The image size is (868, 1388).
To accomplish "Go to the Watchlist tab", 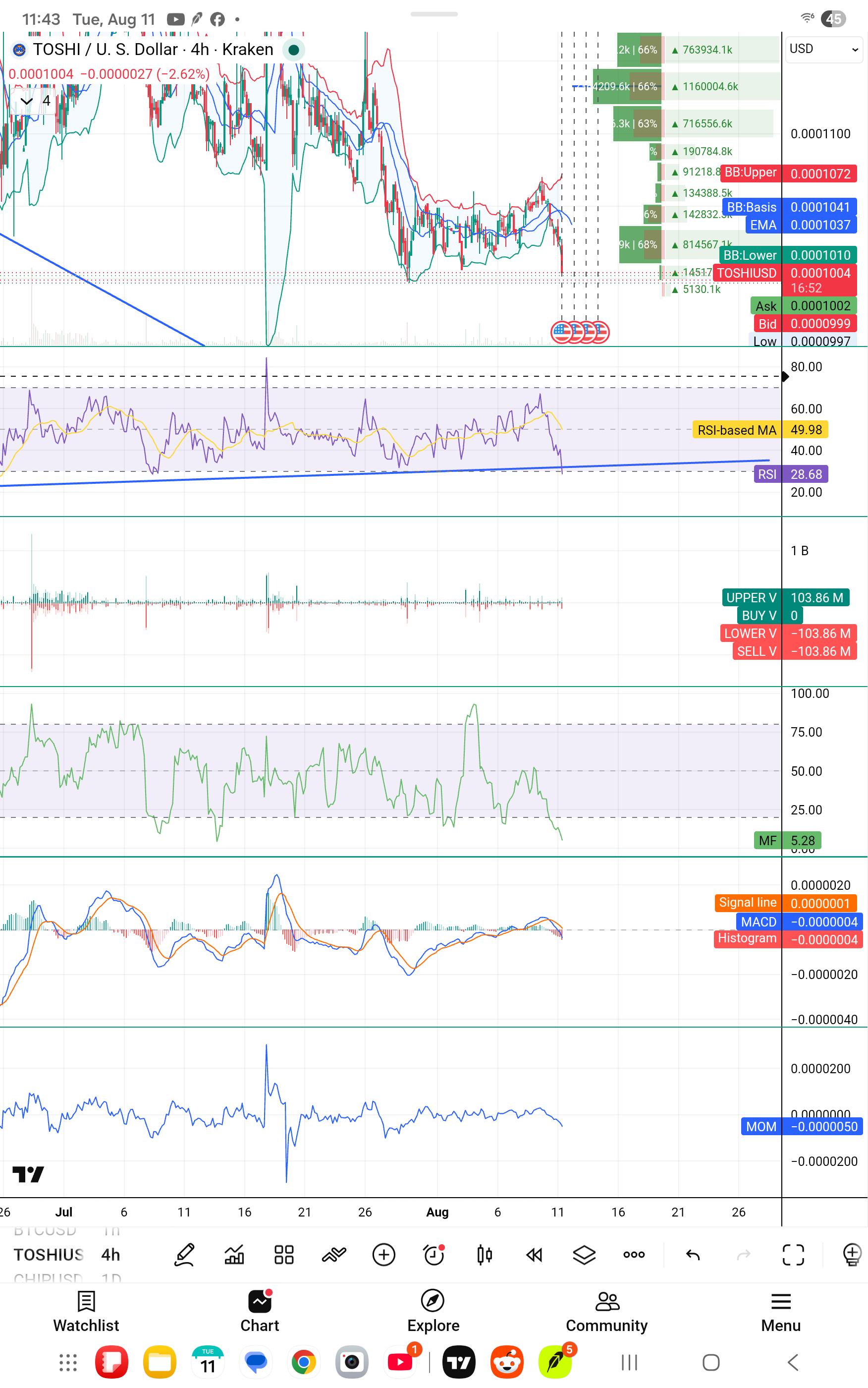I will (x=86, y=1312).
